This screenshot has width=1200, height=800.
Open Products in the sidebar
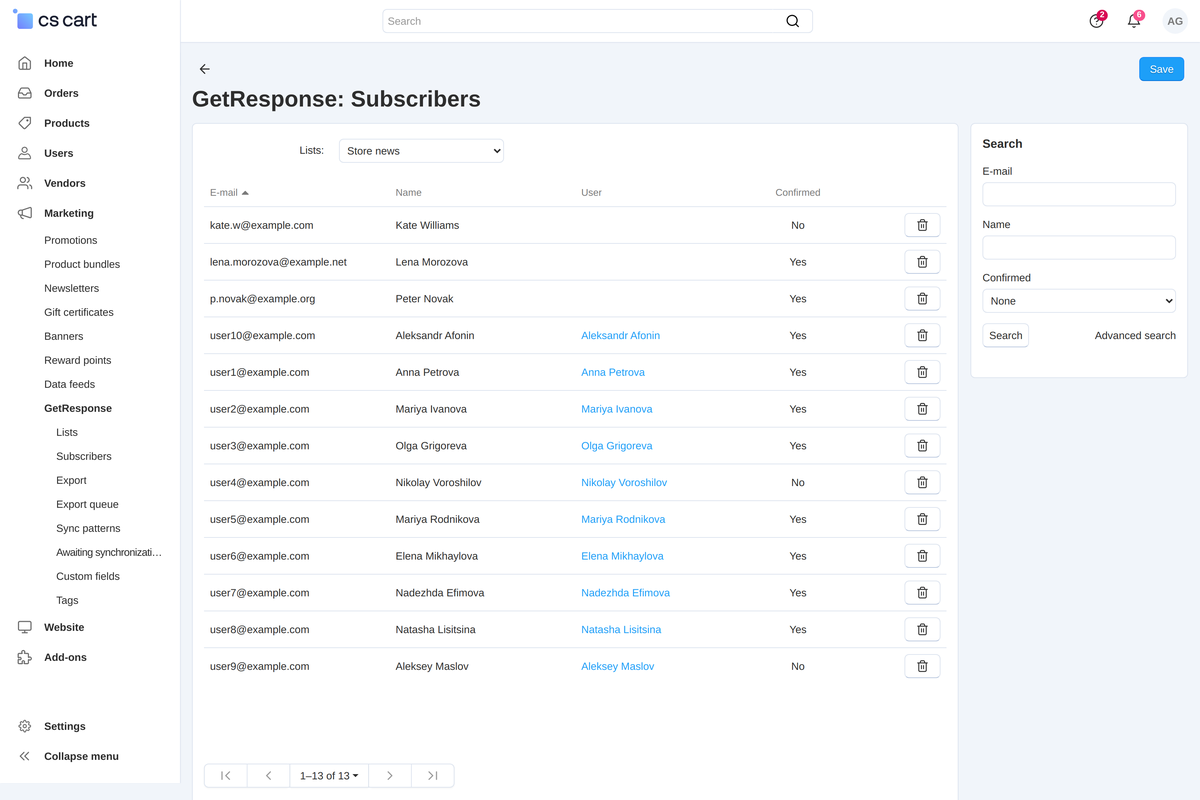[67, 123]
